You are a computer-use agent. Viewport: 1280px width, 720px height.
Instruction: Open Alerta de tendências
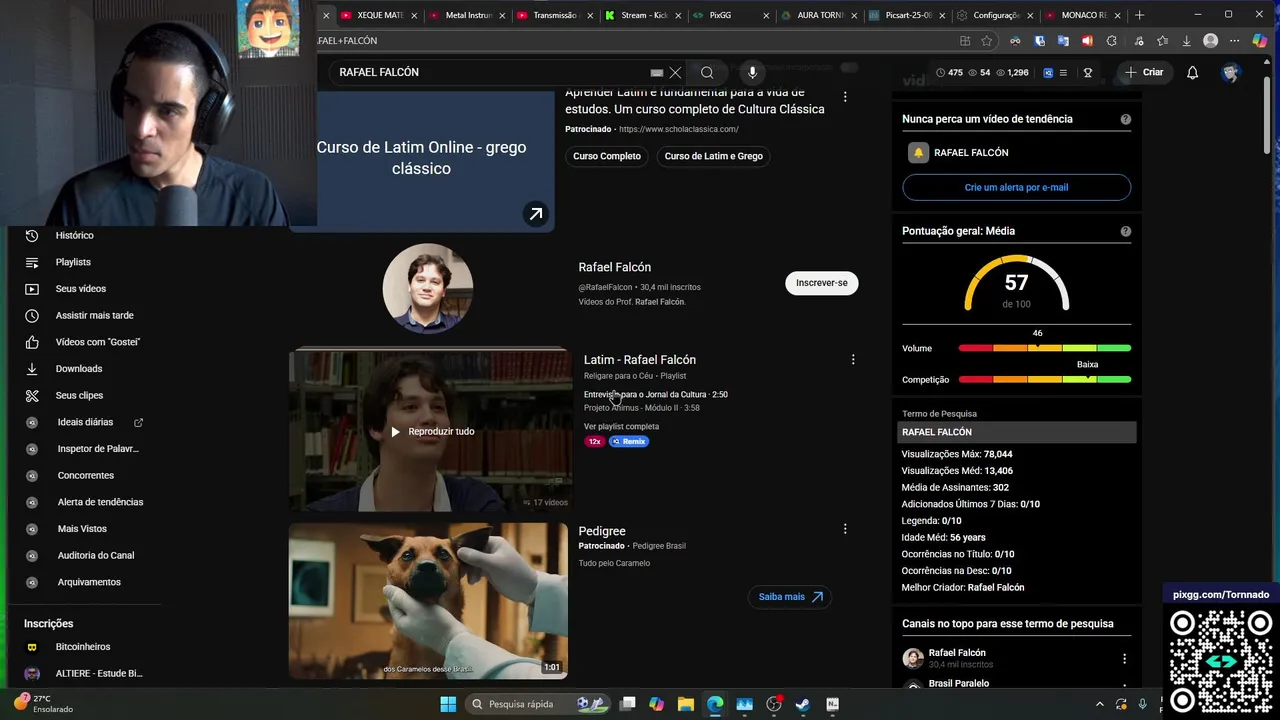(x=100, y=502)
